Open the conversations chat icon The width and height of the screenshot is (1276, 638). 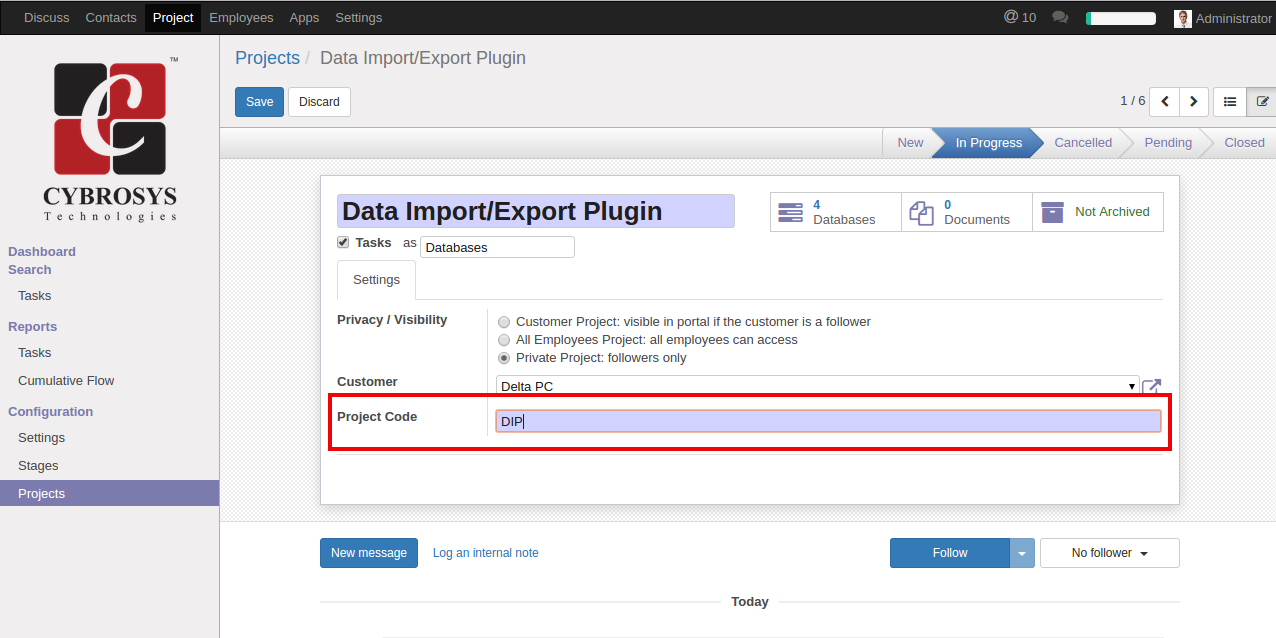pos(1060,18)
